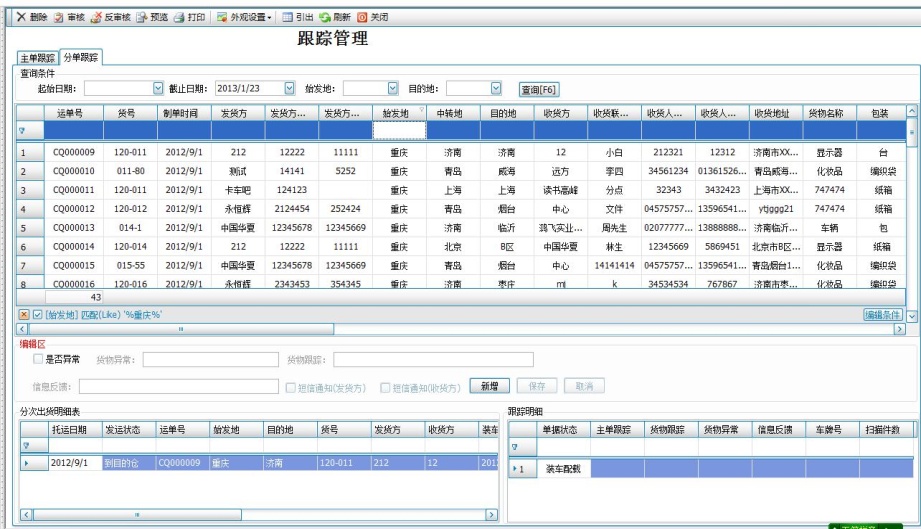Screen dimensions: 921x529
Task: Click the 车牌号 column header
Action: 832,430
